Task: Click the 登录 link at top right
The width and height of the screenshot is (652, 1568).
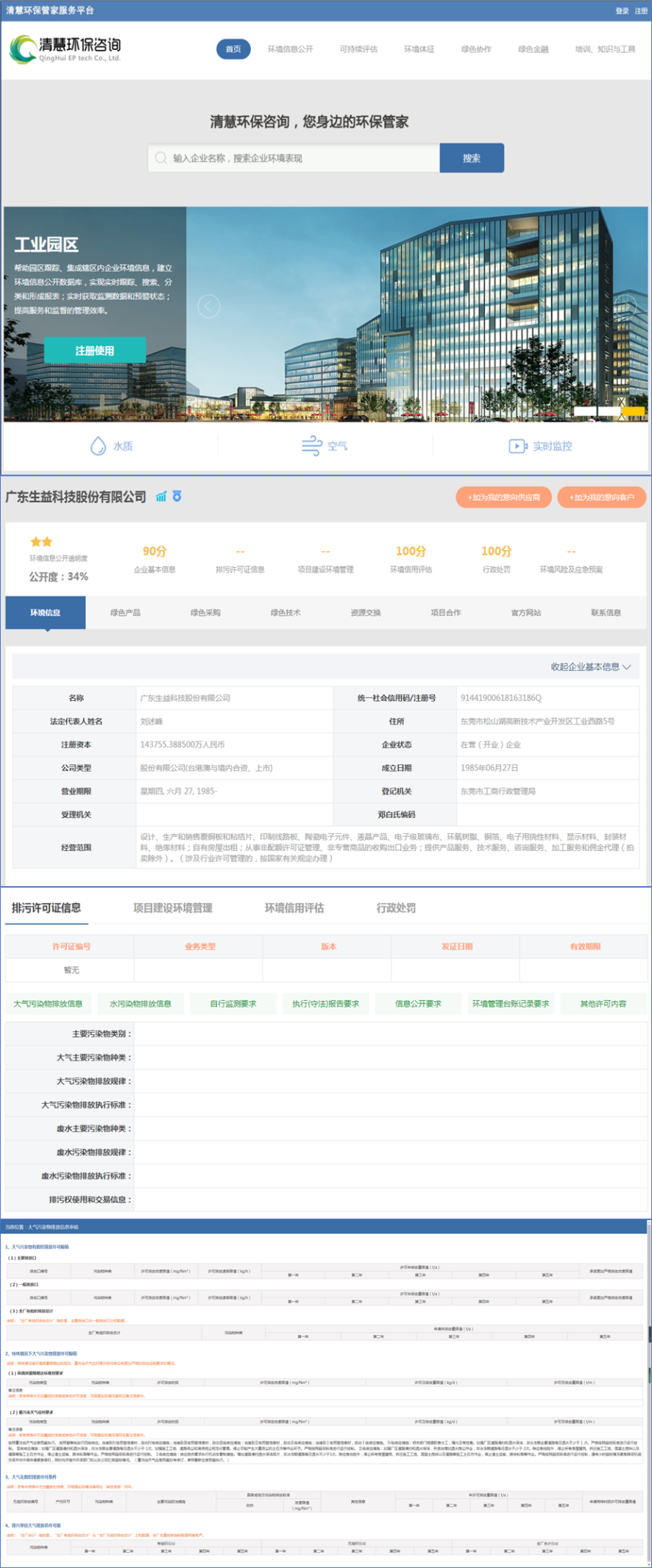Action: point(622,10)
